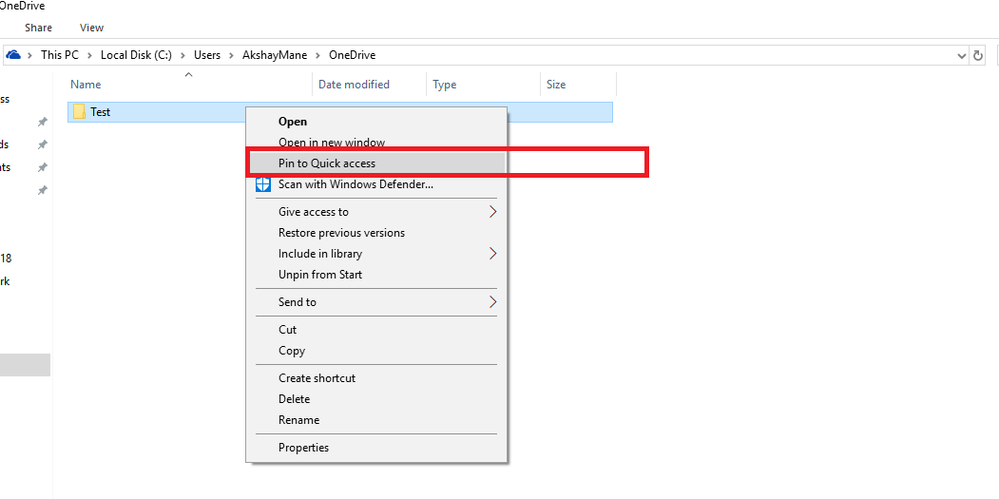Image resolution: width=999 pixels, height=499 pixels.
Task: Refresh the current folder view
Action: [979, 55]
